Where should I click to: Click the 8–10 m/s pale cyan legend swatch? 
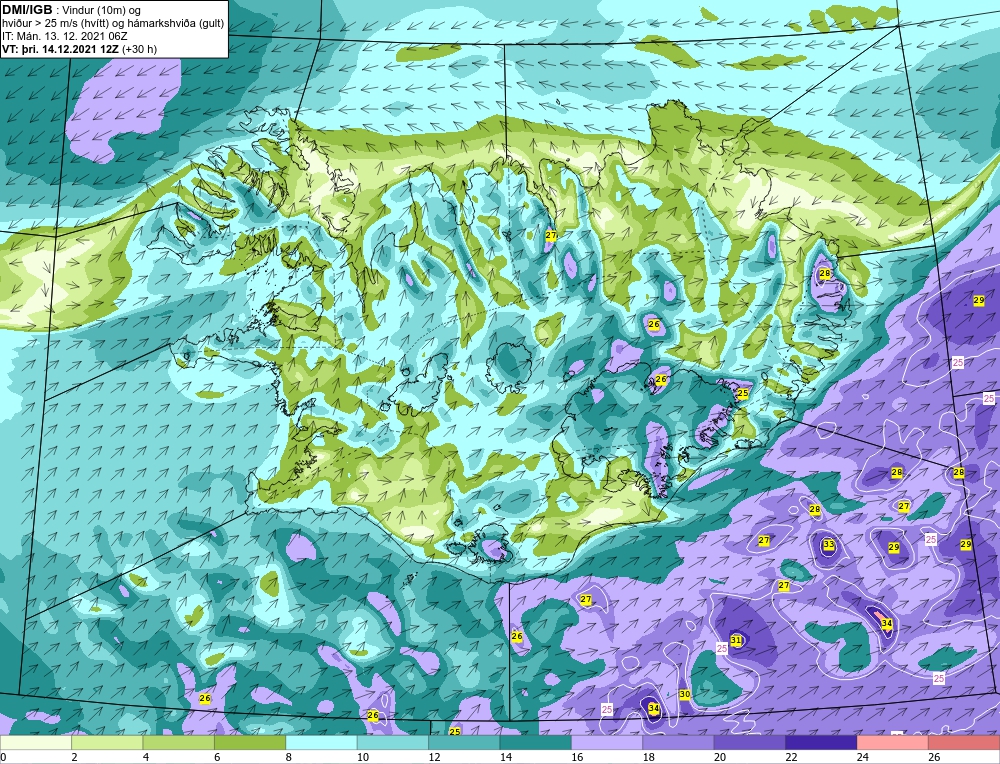coord(321,743)
